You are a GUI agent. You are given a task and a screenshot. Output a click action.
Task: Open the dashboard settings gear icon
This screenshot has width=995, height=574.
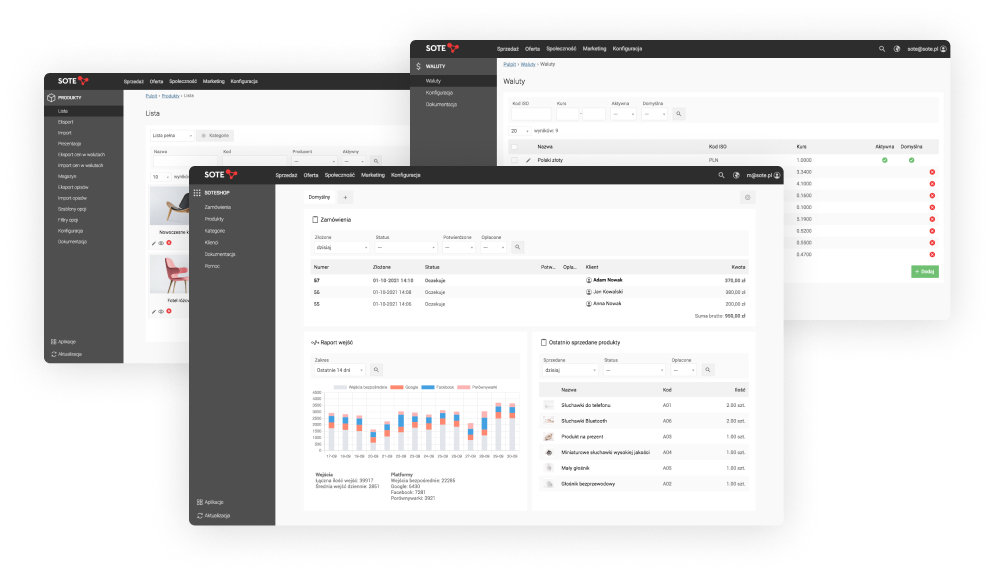coord(746,198)
